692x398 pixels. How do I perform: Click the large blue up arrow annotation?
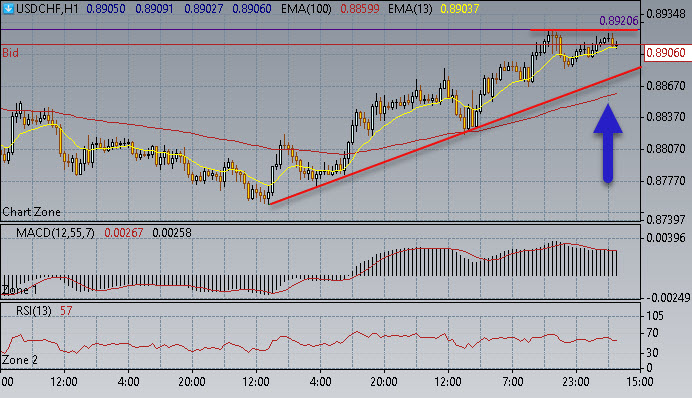coord(608,143)
